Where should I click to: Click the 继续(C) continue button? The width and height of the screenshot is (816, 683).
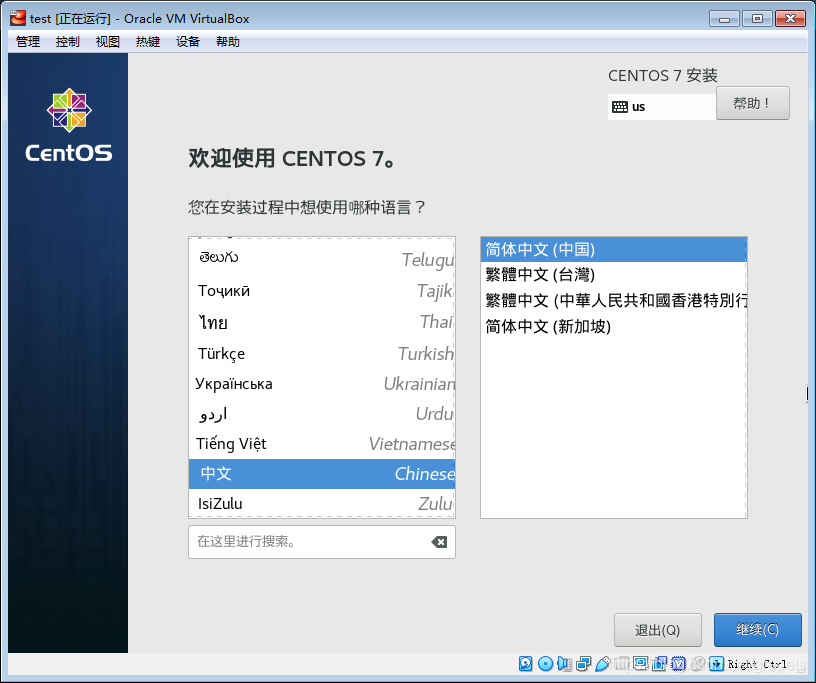tap(758, 629)
